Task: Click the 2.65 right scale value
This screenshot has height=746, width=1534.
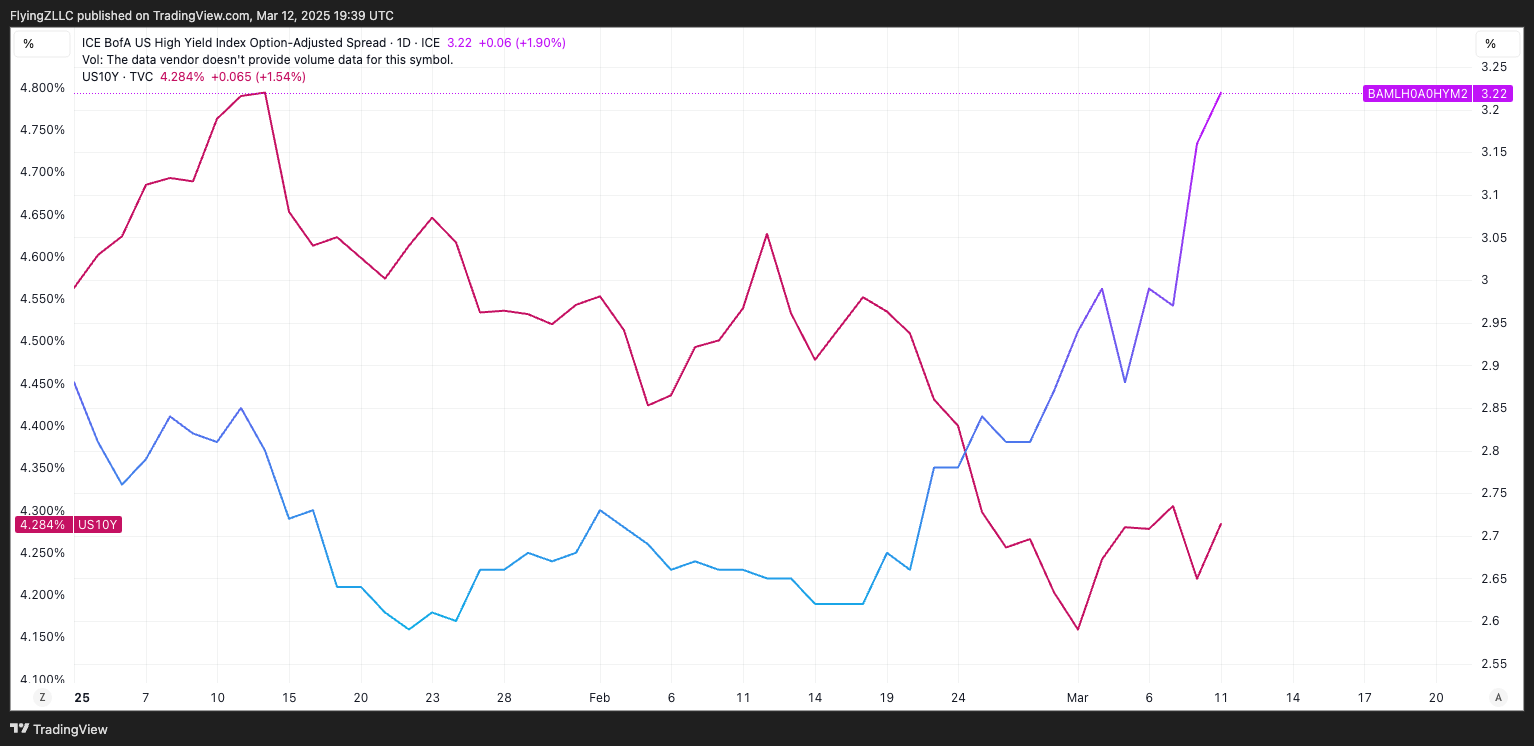Action: click(x=1493, y=578)
